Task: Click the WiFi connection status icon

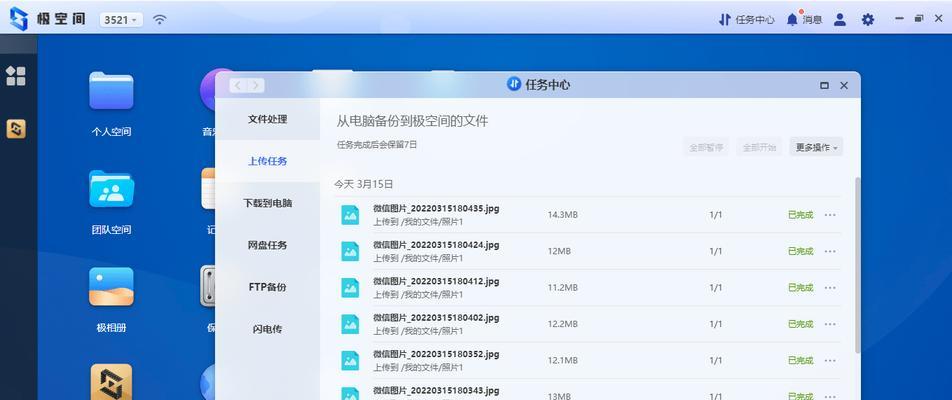Action: click(159, 19)
